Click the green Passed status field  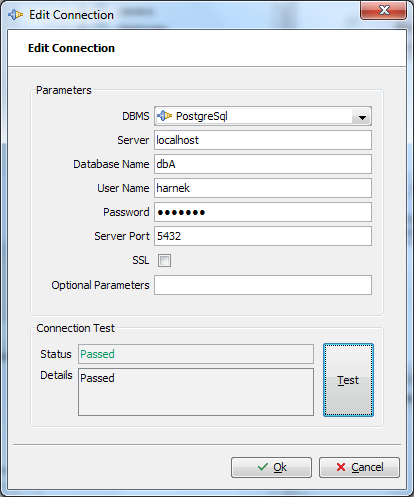coord(196,354)
